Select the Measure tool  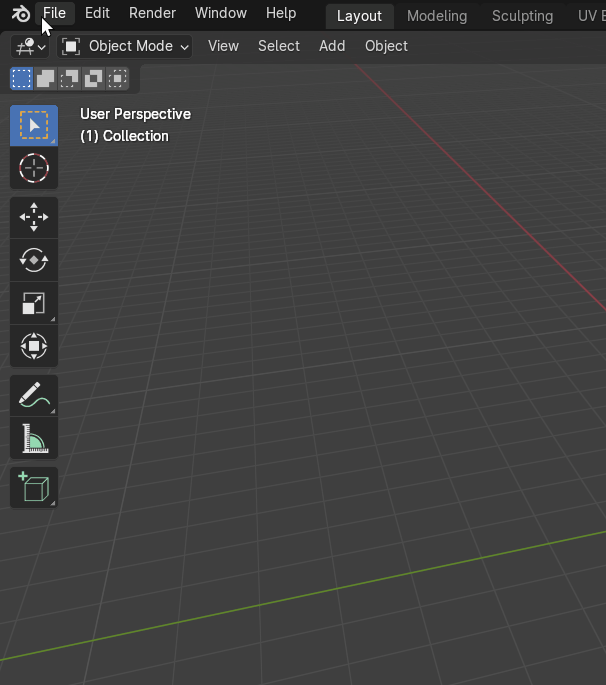tap(34, 438)
